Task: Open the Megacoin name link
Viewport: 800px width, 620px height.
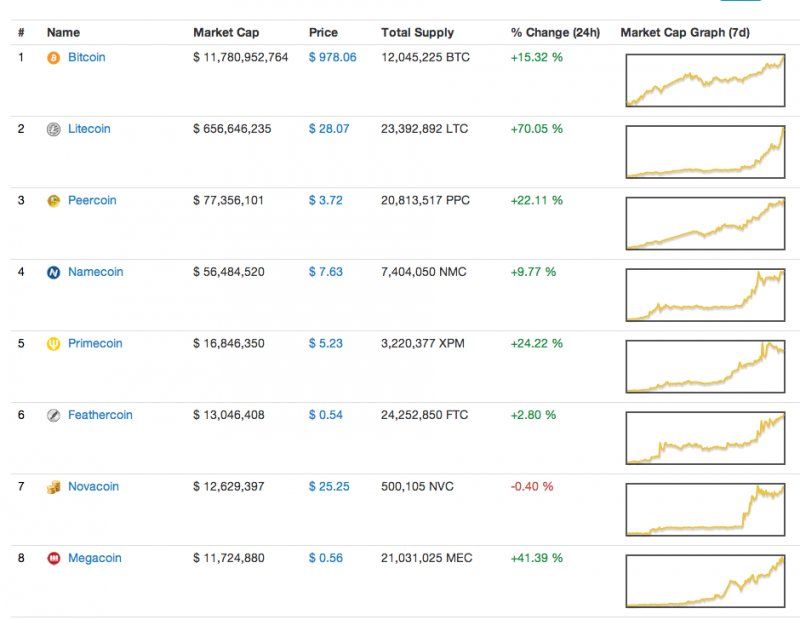Action: (x=95, y=558)
